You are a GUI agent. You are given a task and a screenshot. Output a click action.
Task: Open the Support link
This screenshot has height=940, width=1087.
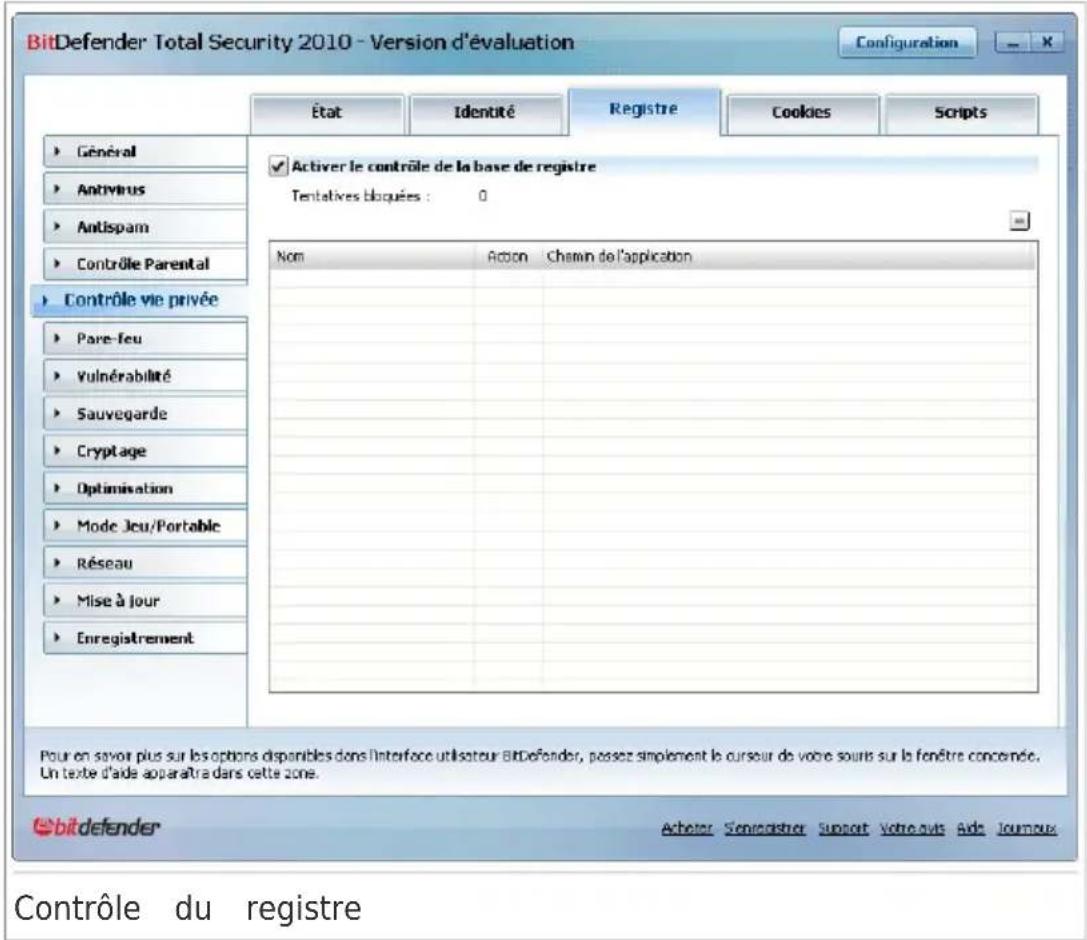(843, 828)
